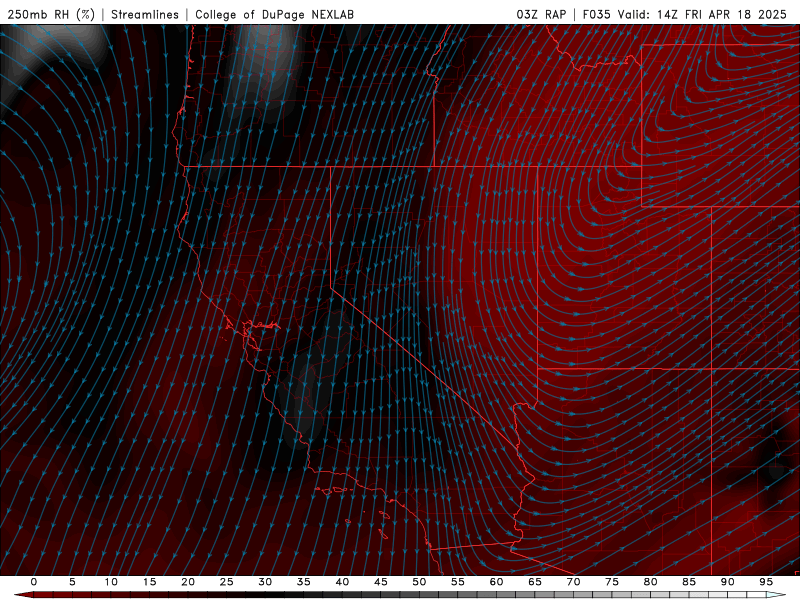
Task: Click the colorbar label "70"
Action: (x=573, y=582)
